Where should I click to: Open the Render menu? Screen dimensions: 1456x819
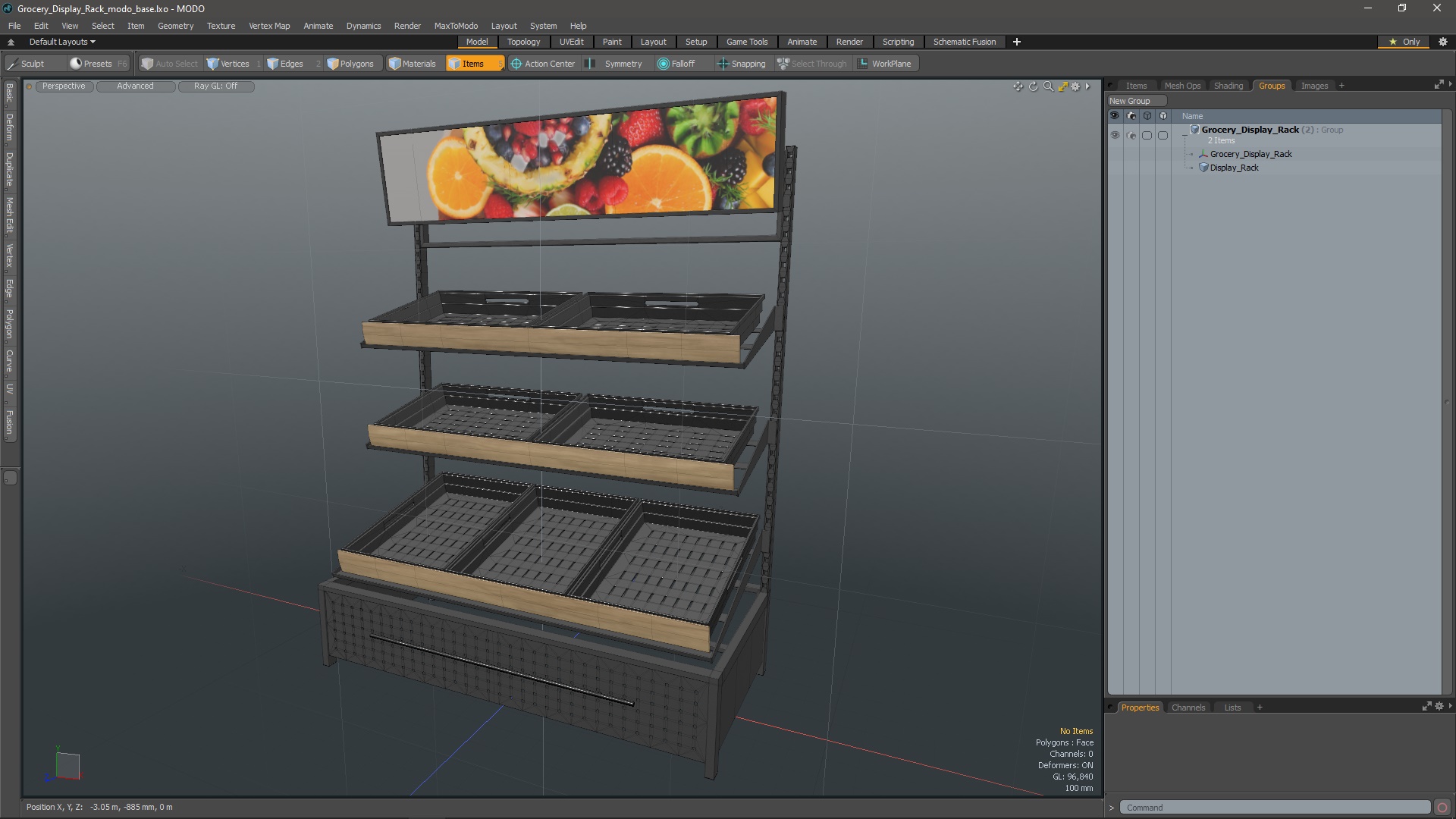[407, 25]
